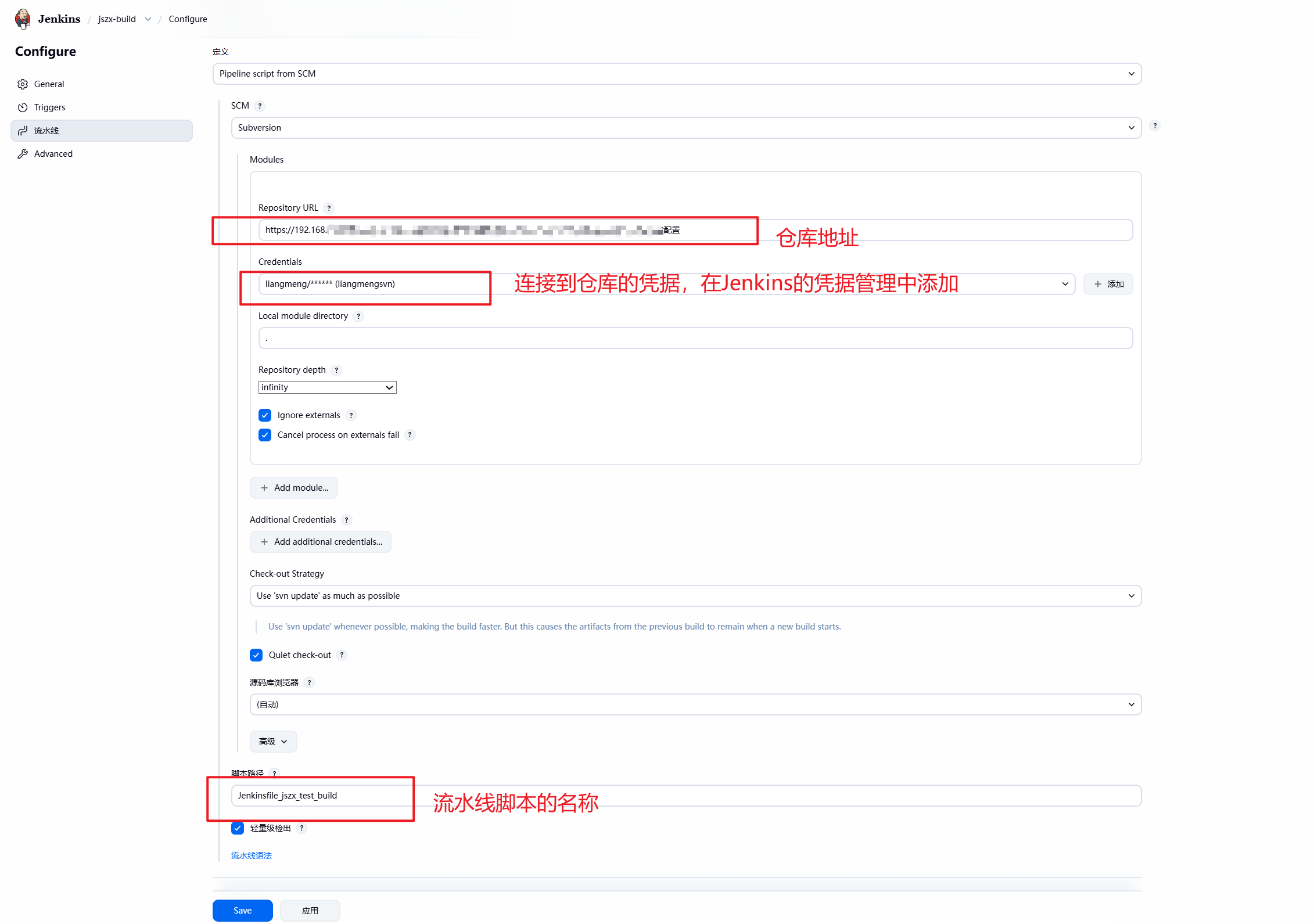Open the 流水线语法 link
Image resolution: width=1314 pixels, height=924 pixels.
pos(251,855)
